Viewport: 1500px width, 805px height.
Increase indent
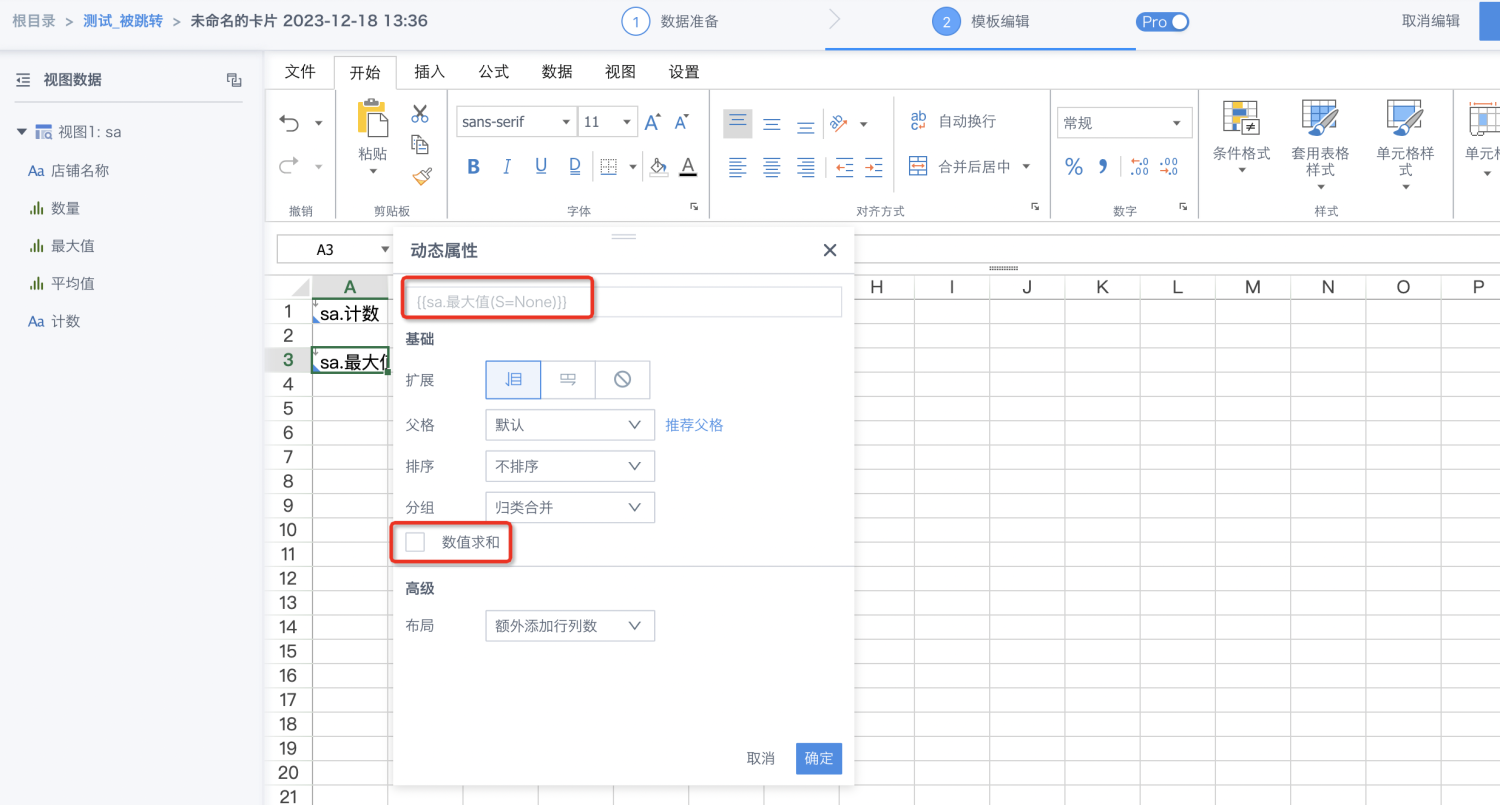874,167
